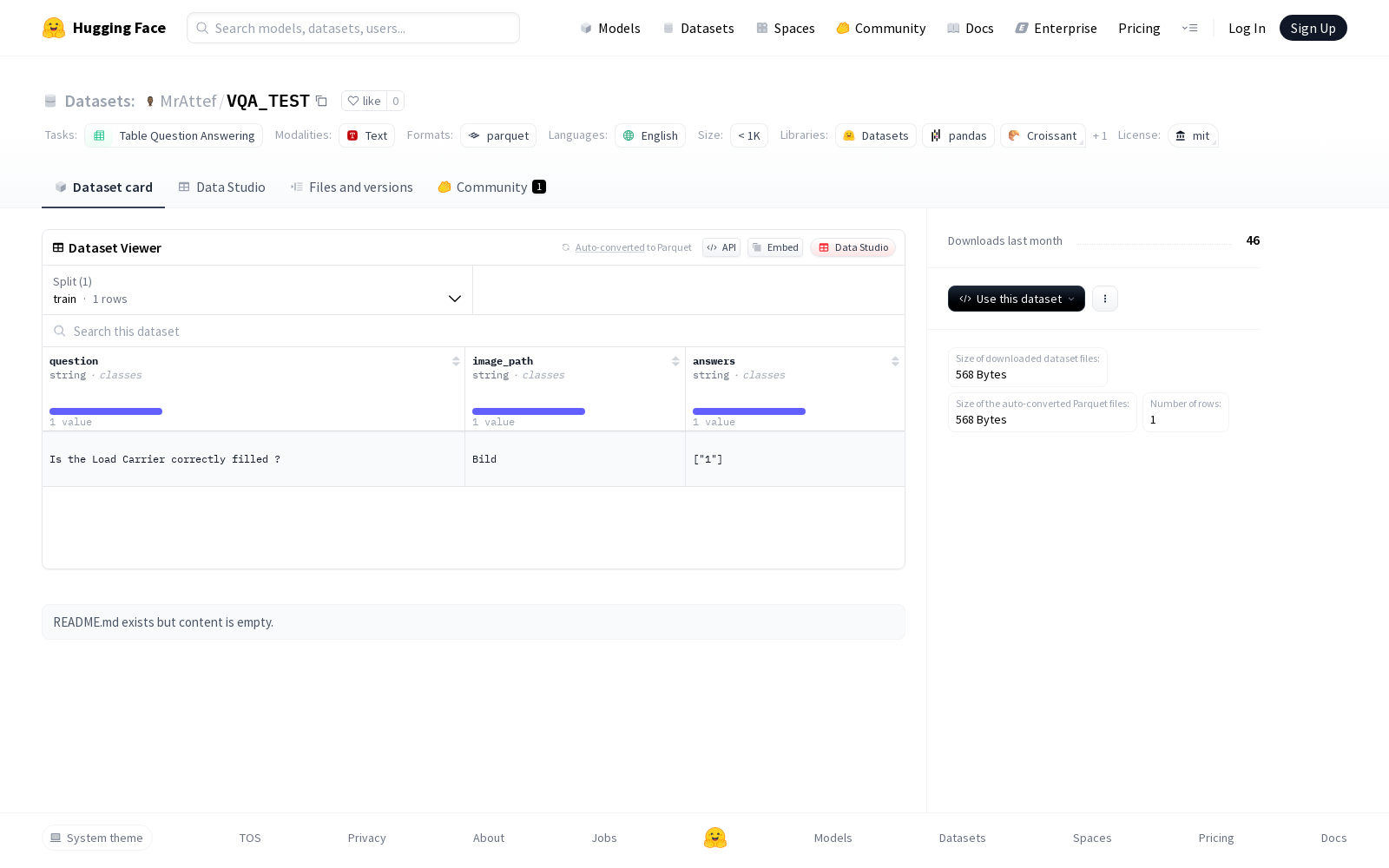
Task: Switch to the Dataset card tab
Action: point(103,187)
